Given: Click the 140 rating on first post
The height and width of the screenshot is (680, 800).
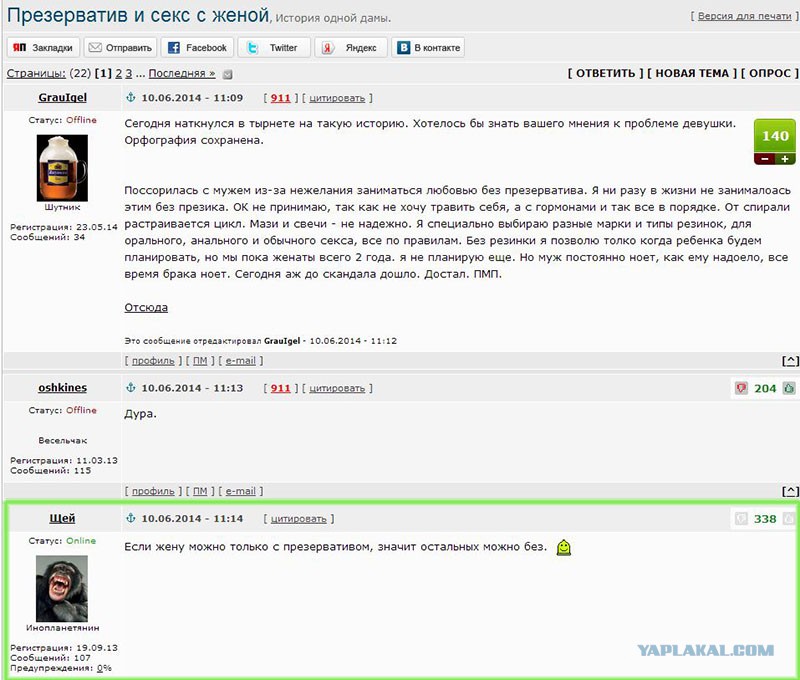Looking at the screenshot, I should (775, 136).
